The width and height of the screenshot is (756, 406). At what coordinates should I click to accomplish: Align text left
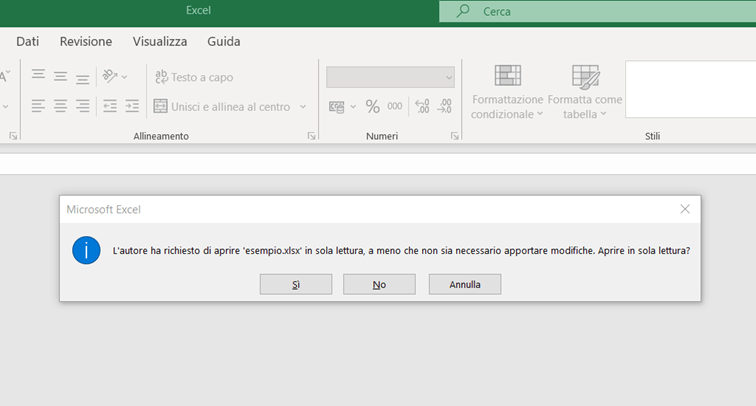click(38, 106)
